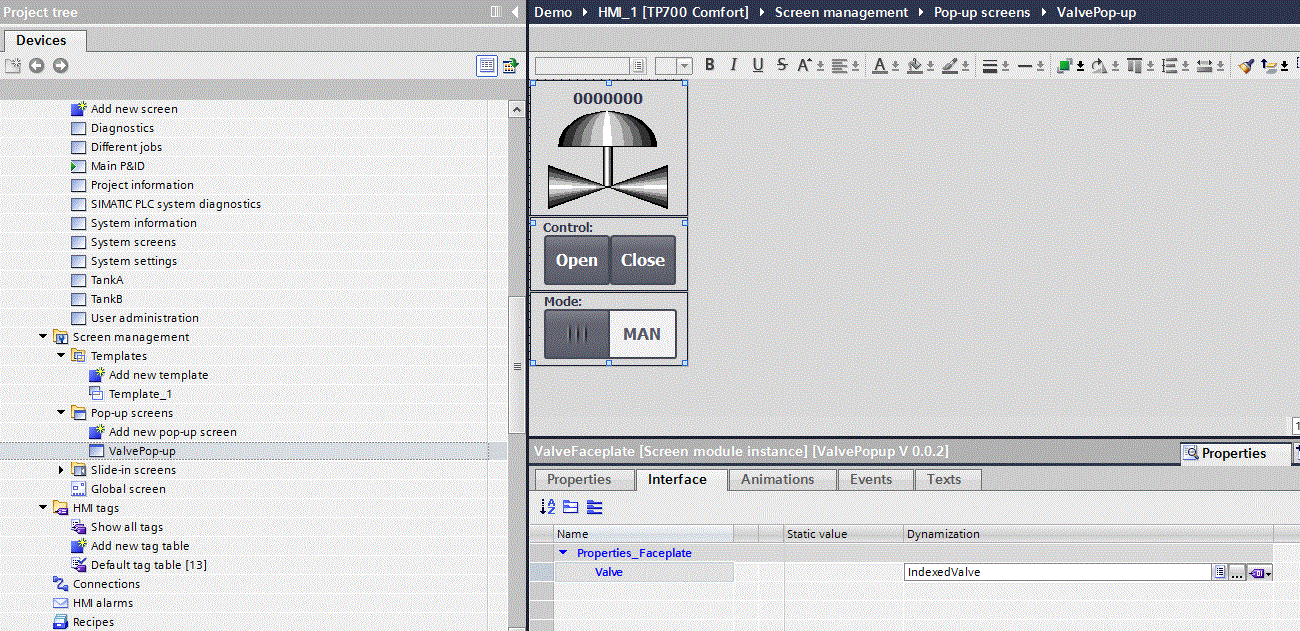Viewport: 1300px width, 631px height.
Task: Click the IndexedValve dynamization input field
Action: (x=1057, y=572)
